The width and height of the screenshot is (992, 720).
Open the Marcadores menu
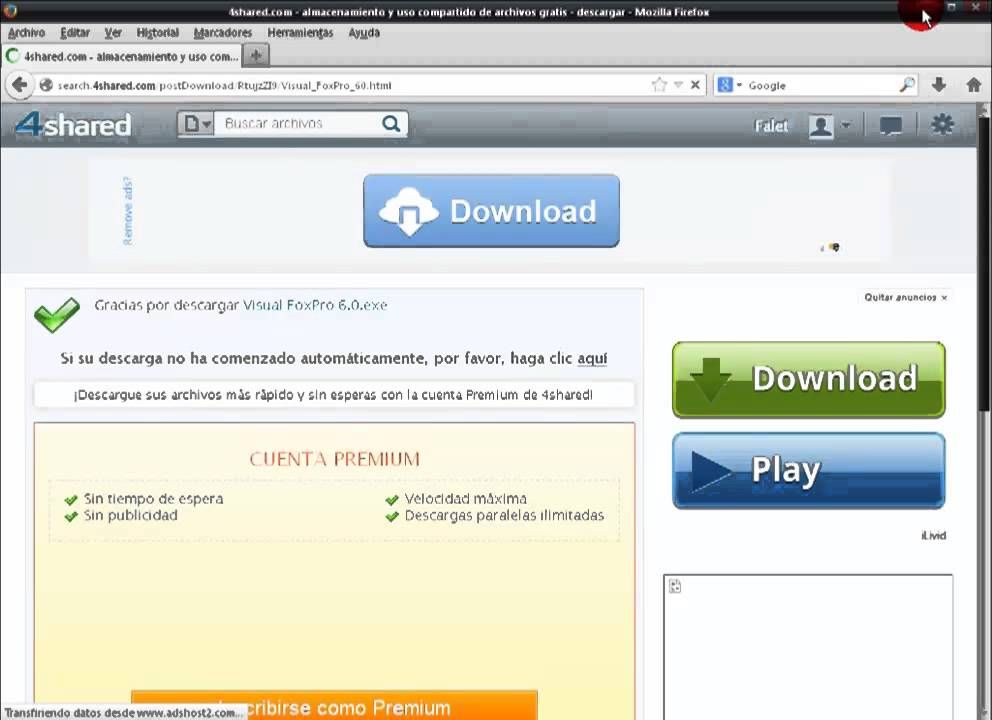point(223,32)
